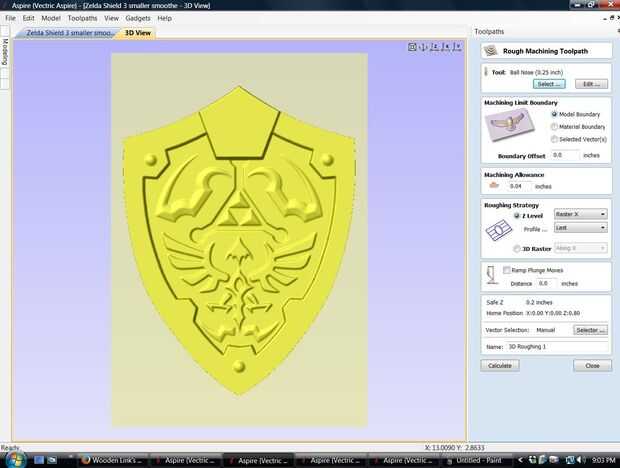Click the vector Selector... button

click(x=590, y=330)
